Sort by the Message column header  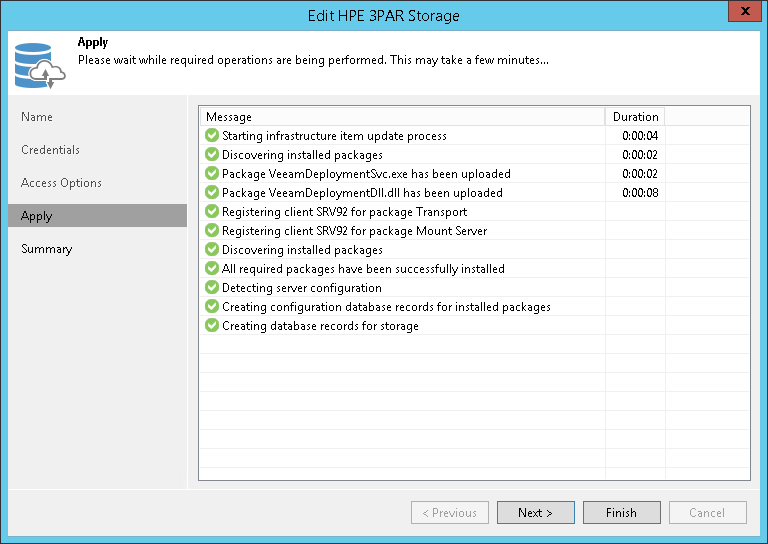click(400, 117)
